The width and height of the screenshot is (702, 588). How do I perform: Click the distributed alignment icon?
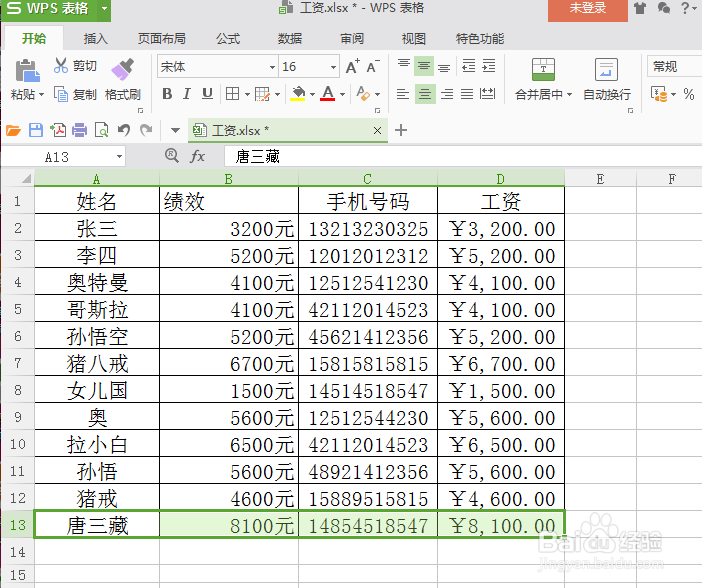point(487,94)
